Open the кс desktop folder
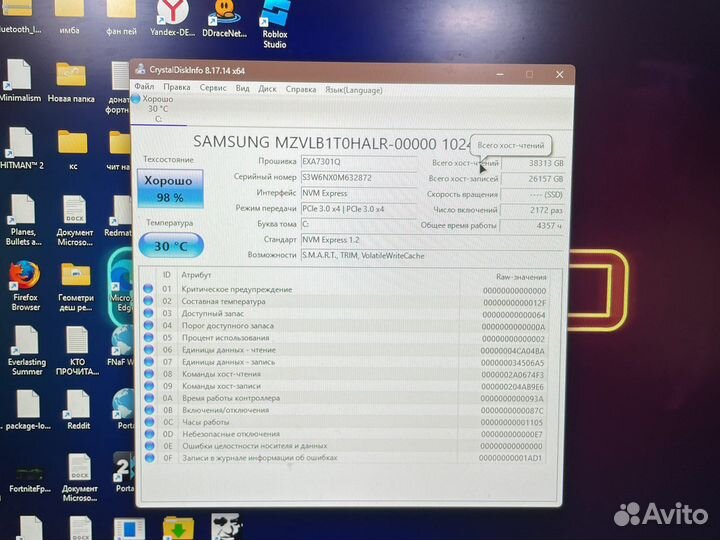This screenshot has height=540, width=720. pyautogui.click(x=73, y=149)
